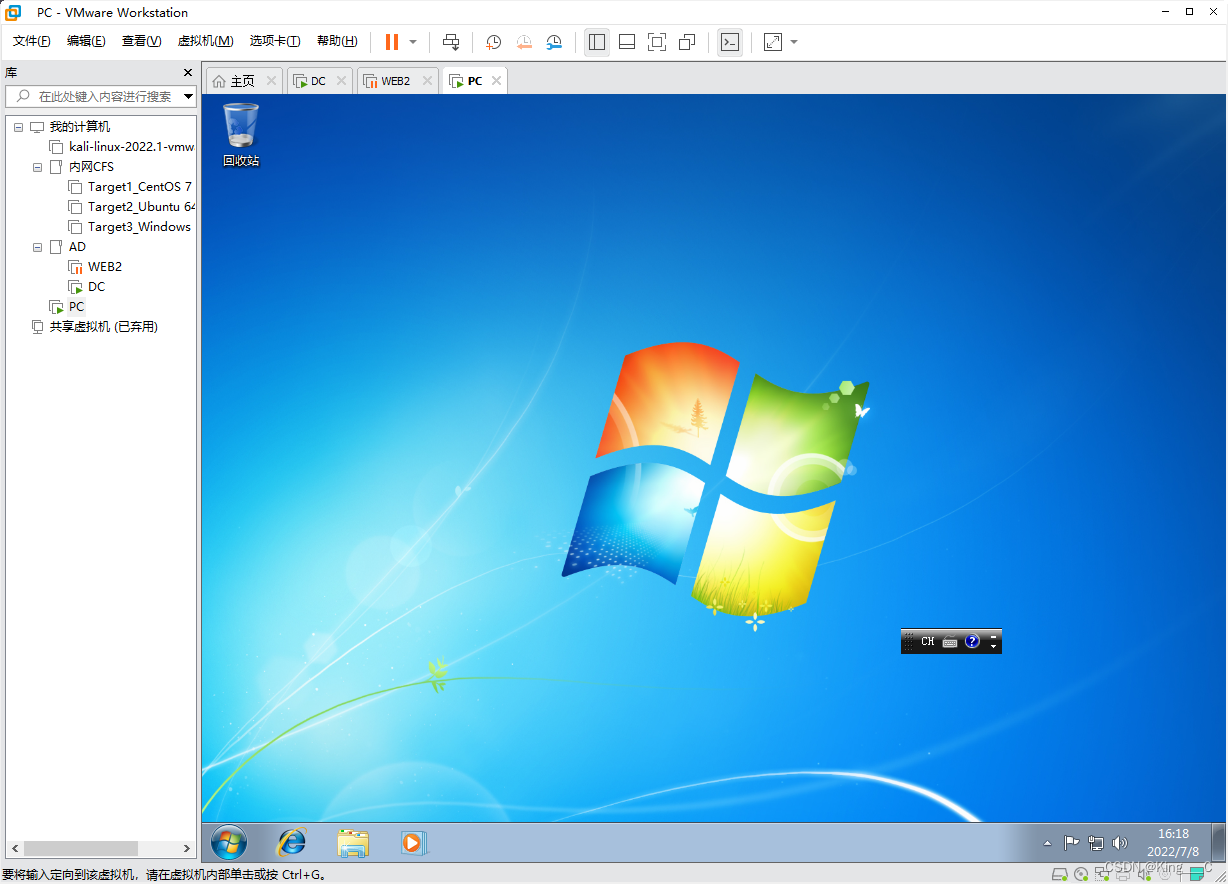Take a snapshot of this virtual machine
Image resolution: width=1228 pixels, height=884 pixels.
click(x=493, y=42)
